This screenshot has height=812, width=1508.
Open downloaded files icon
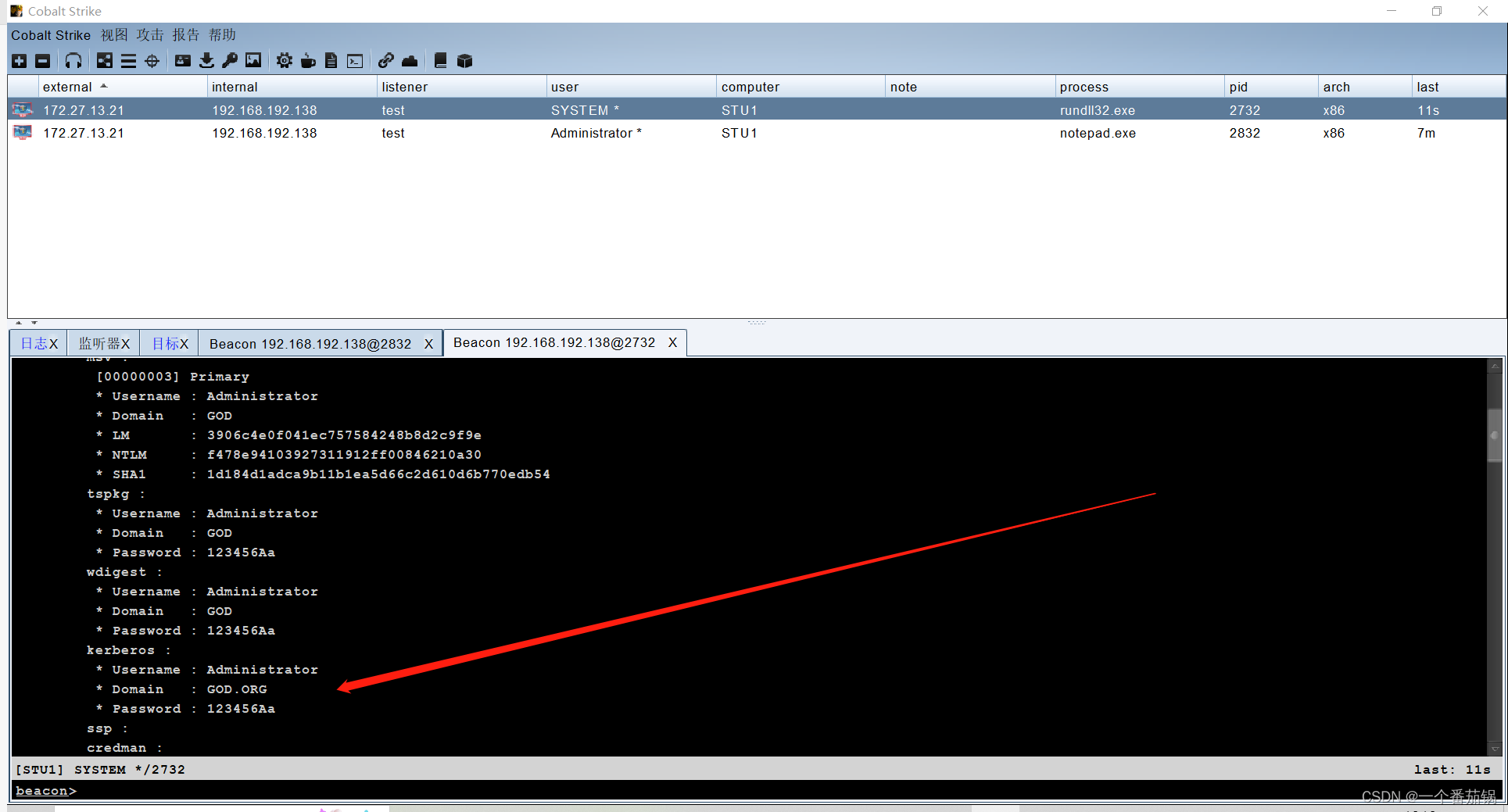coord(206,61)
